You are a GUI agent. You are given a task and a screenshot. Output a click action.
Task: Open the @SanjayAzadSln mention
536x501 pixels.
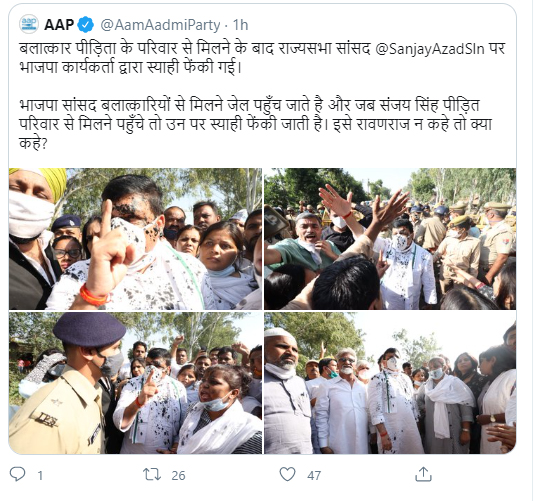tap(430, 49)
